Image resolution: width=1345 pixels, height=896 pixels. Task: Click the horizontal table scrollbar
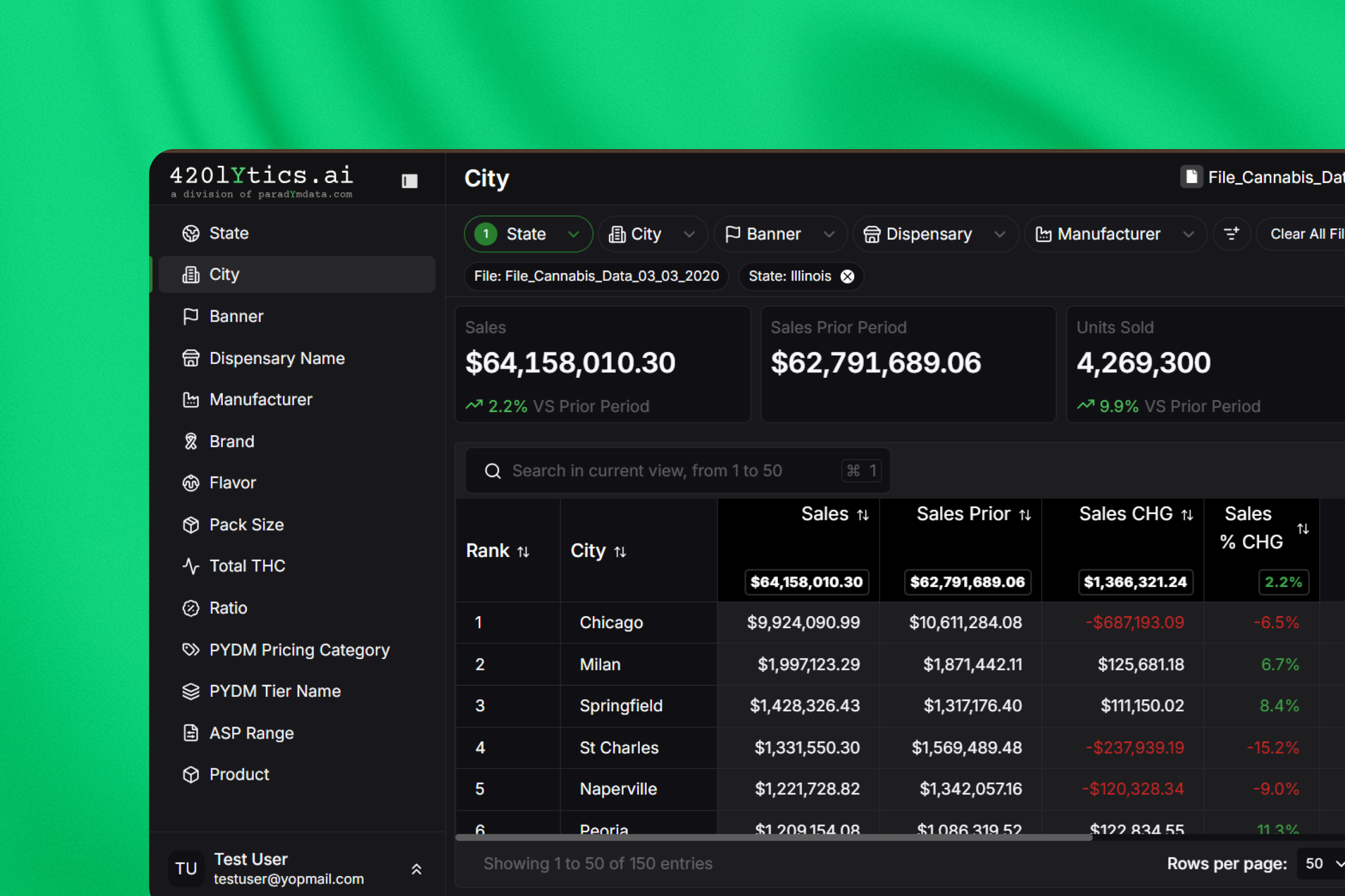coord(773,837)
